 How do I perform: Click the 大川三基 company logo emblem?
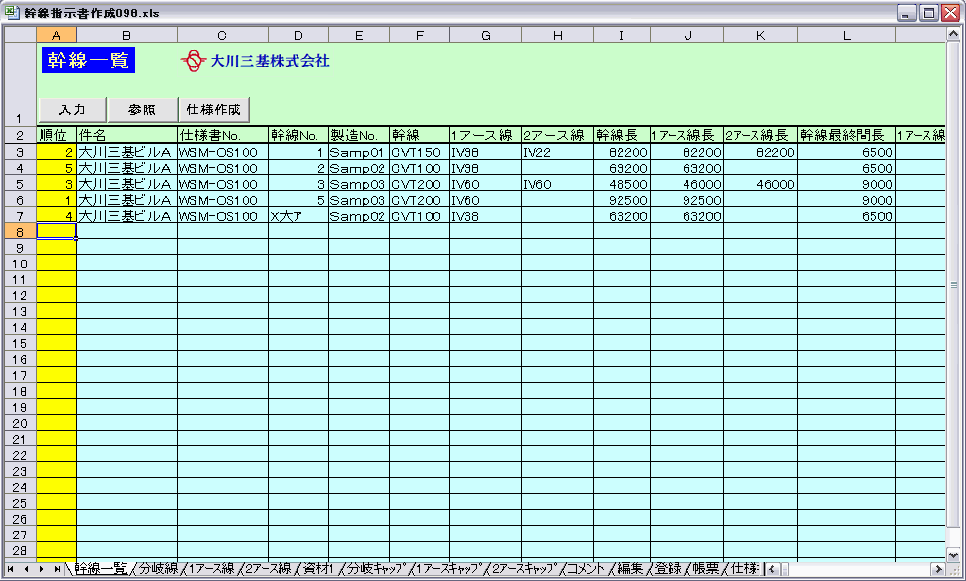tap(193, 60)
